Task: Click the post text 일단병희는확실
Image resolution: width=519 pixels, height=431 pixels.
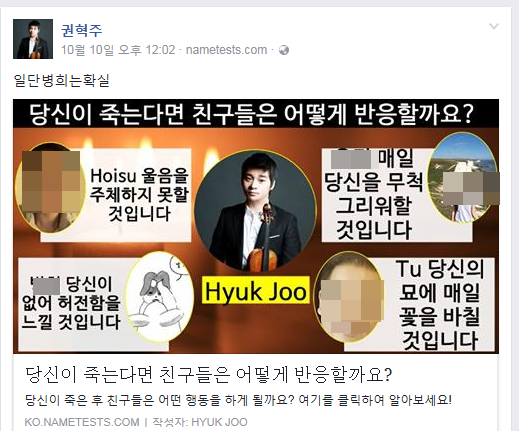Action: click(x=62, y=80)
